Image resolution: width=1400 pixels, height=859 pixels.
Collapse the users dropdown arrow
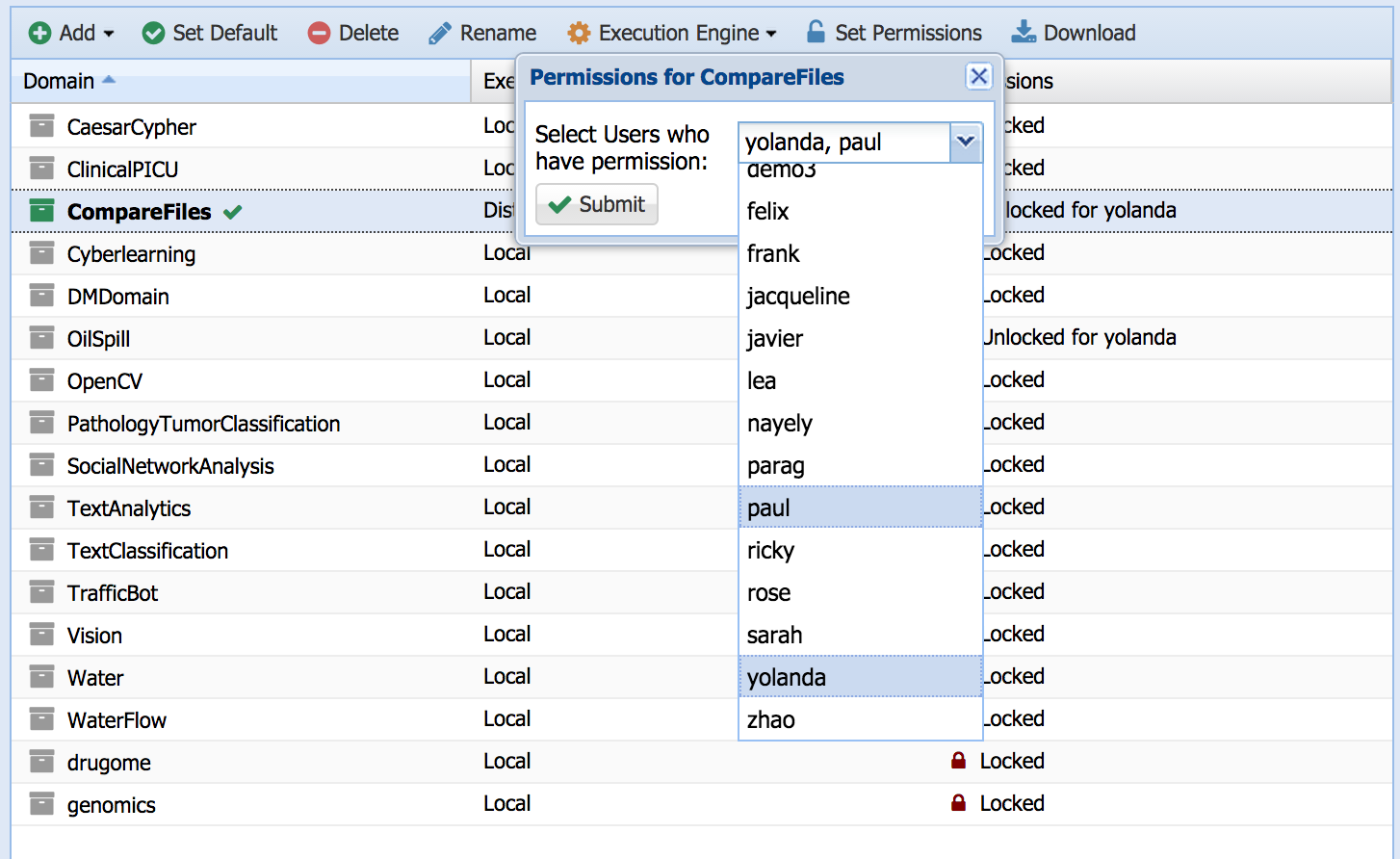click(966, 143)
